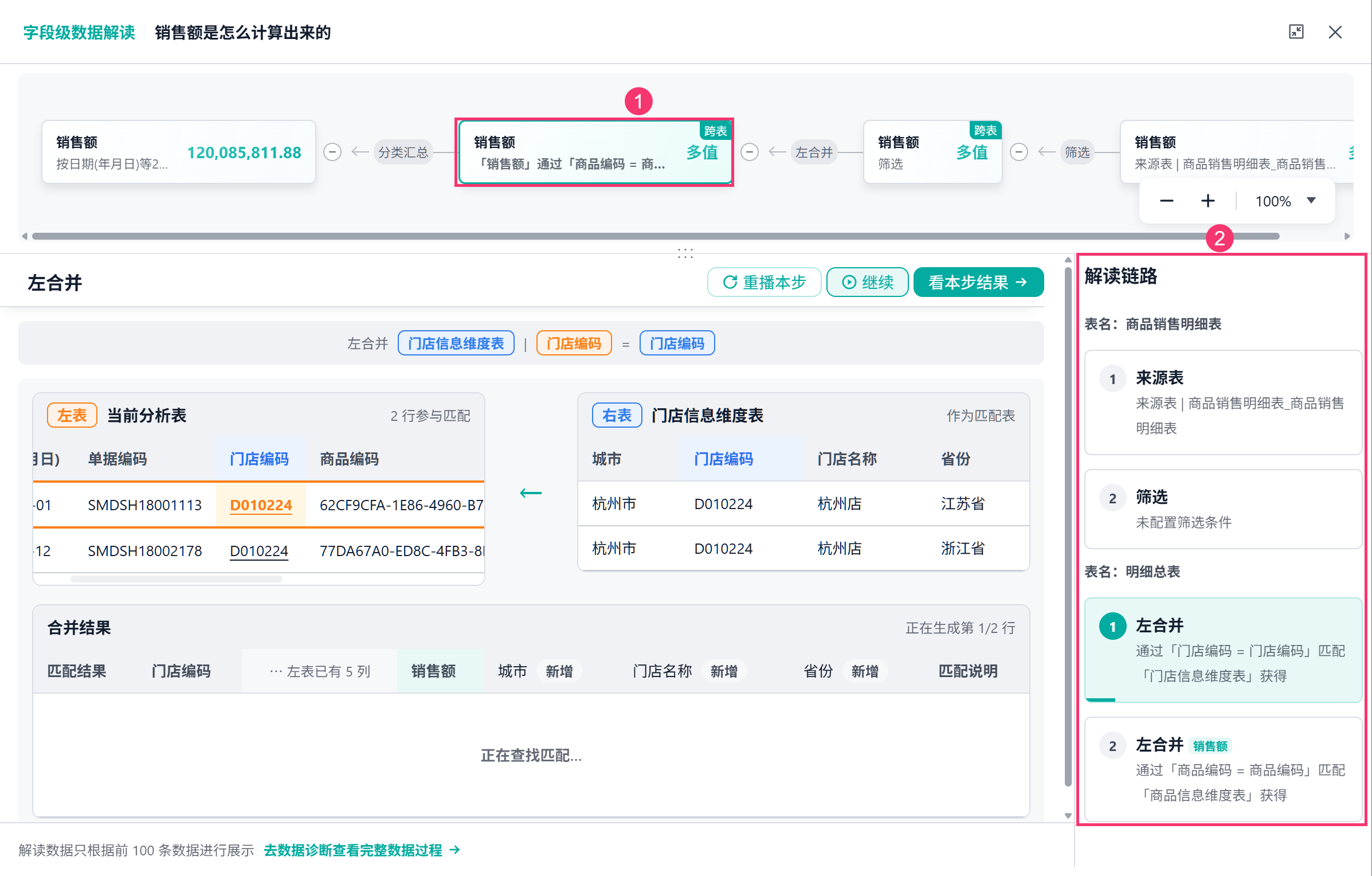Select the active 左合并 step 1 card

pyautogui.click(x=1223, y=650)
